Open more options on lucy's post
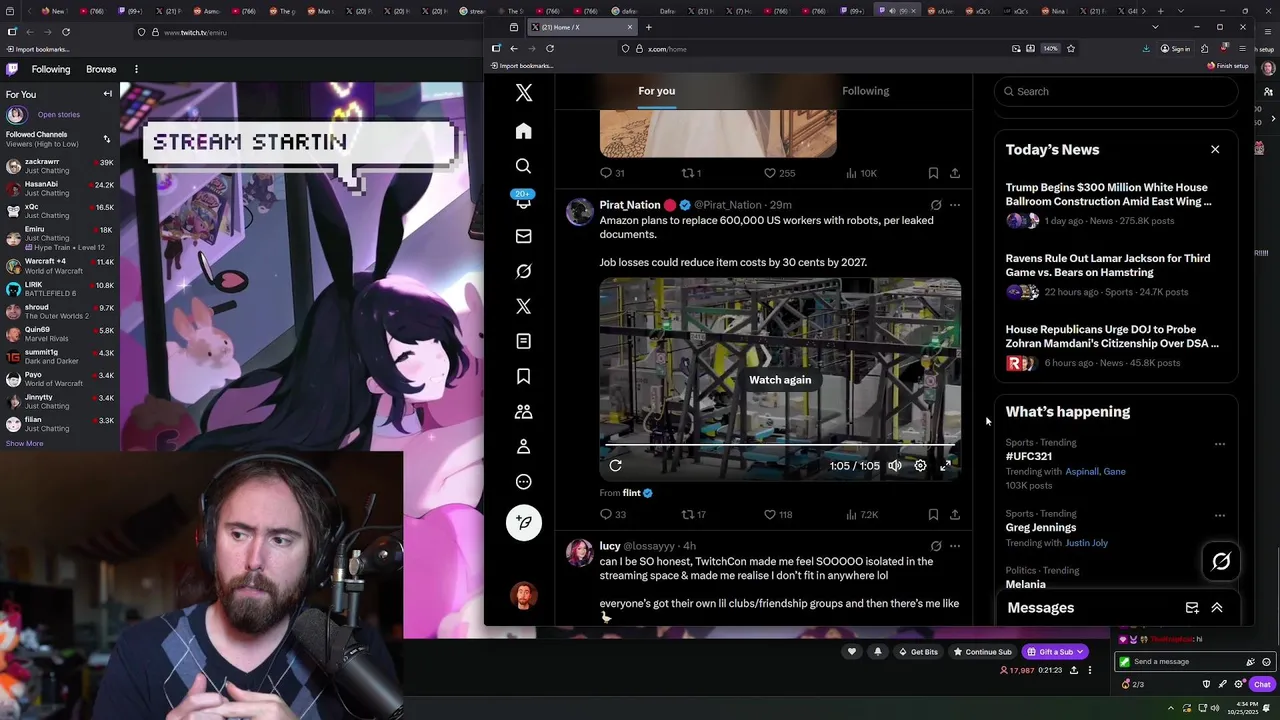This screenshot has width=1280, height=720. pos(955,546)
